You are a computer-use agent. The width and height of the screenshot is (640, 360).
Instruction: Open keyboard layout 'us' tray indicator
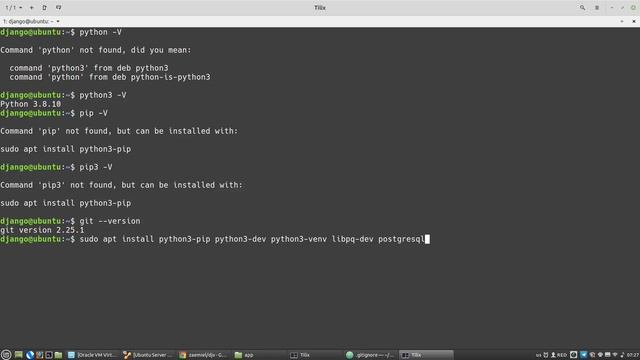[x=538, y=355]
